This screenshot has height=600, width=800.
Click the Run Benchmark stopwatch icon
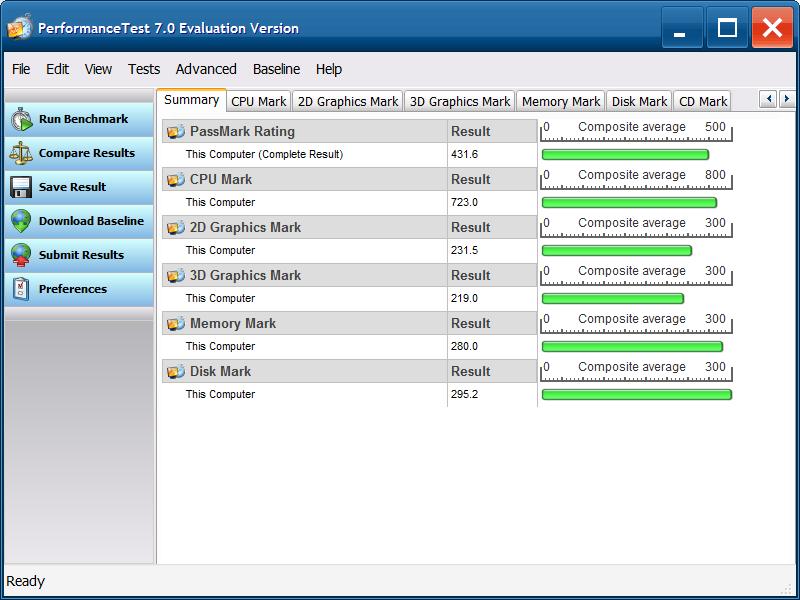tap(21, 119)
